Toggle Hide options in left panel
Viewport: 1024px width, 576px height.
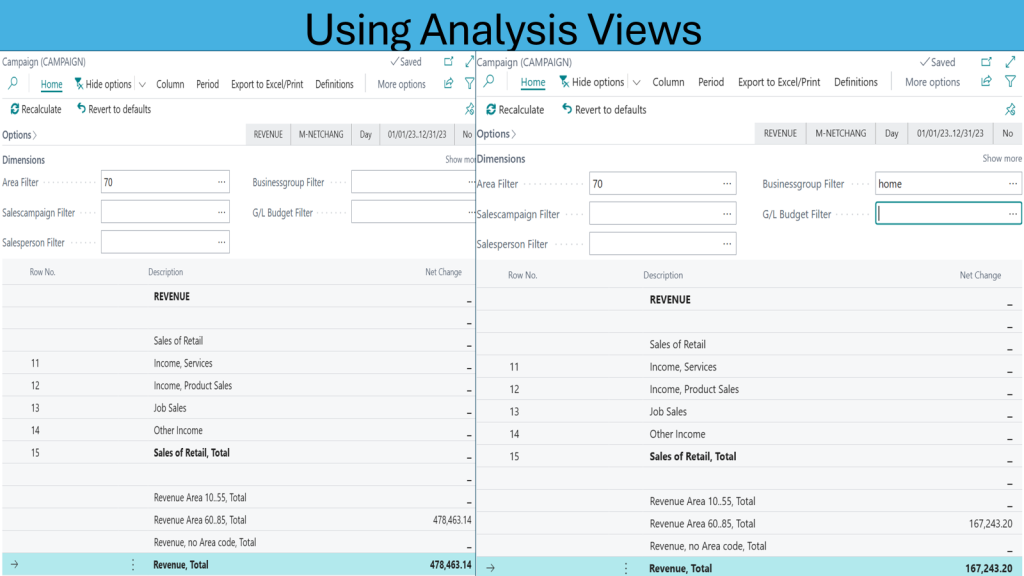click(102, 84)
